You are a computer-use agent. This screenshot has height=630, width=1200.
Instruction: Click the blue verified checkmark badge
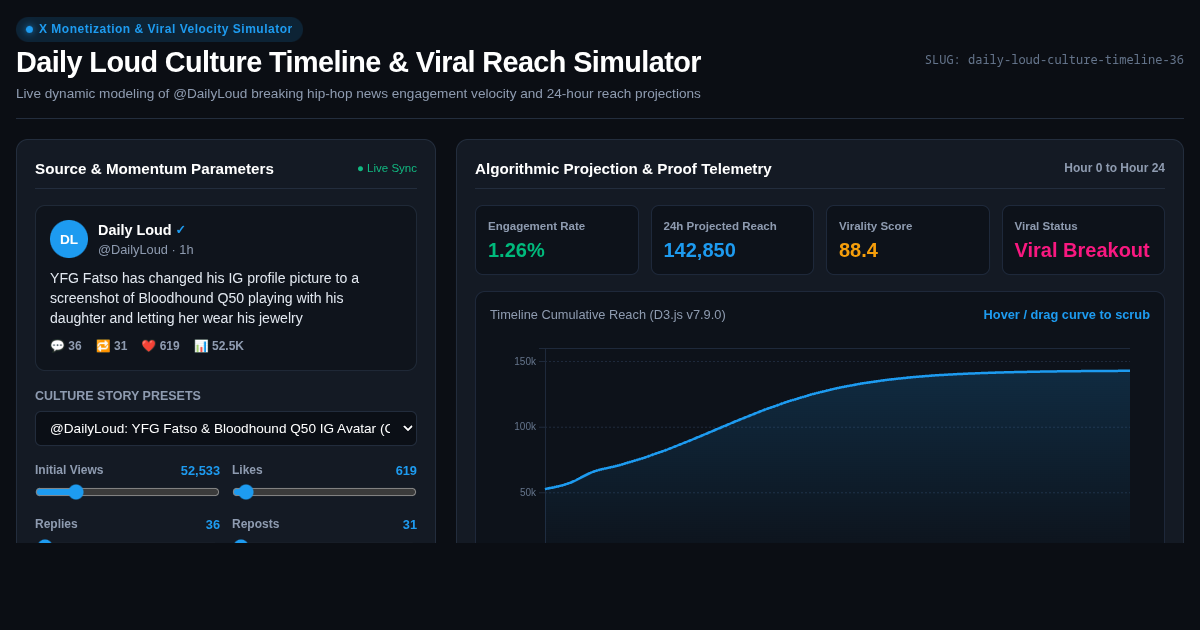pyautogui.click(x=180, y=230)
